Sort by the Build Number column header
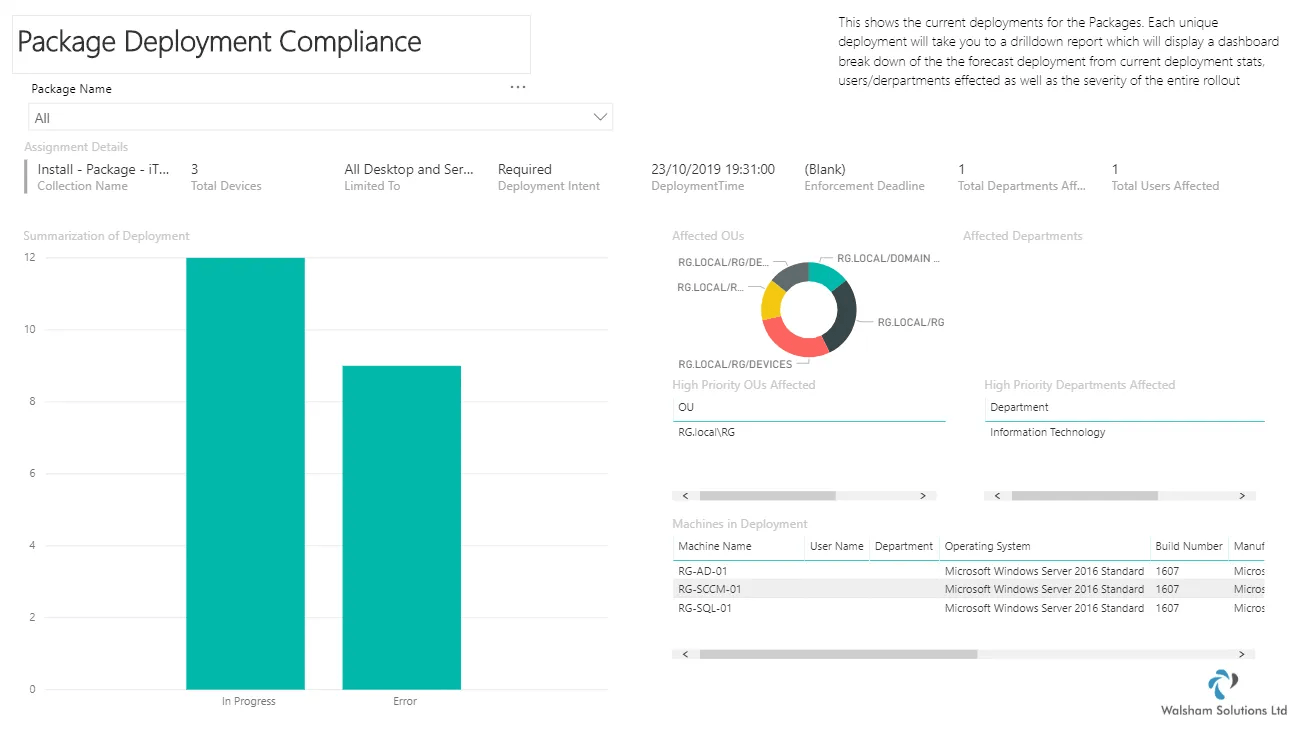Viewport: 1298px width, 734px height. coord(1189,546)
